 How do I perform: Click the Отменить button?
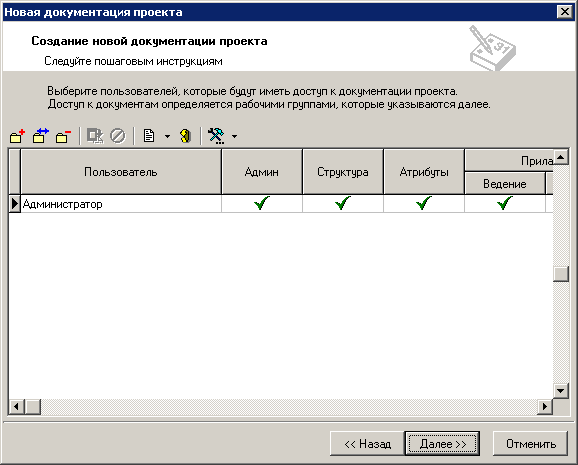coord(530,444)
